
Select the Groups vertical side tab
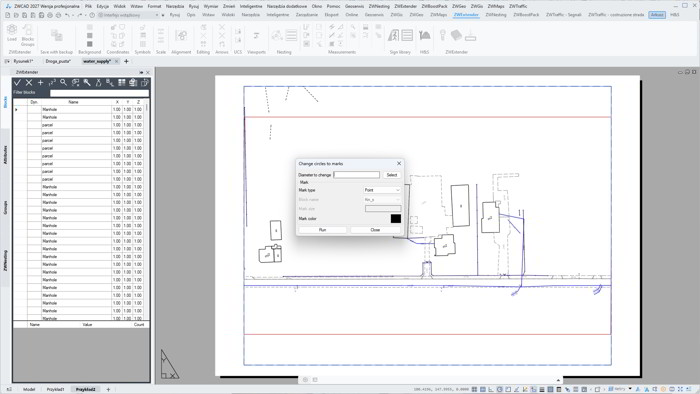[5, 207]
